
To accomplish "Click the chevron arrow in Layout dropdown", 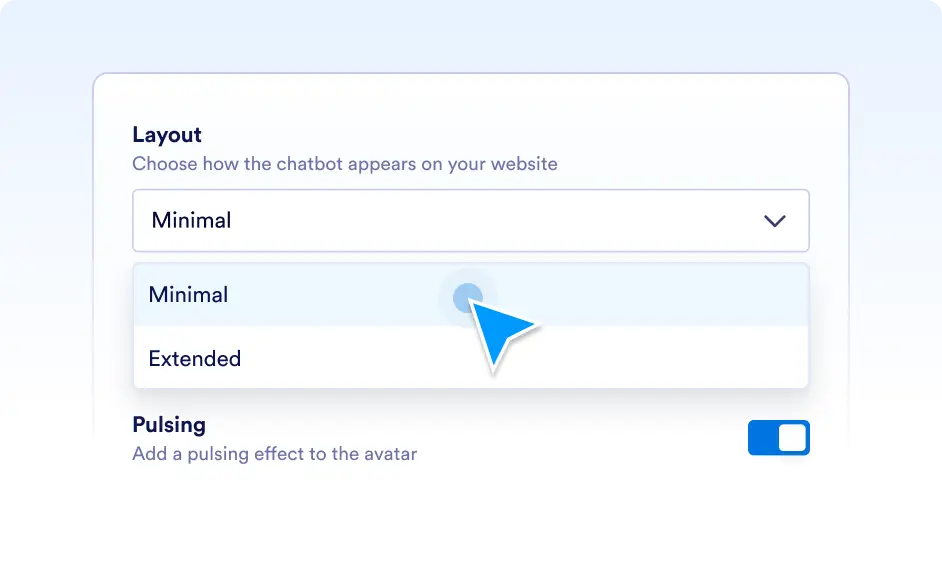I will pos(774,221).
